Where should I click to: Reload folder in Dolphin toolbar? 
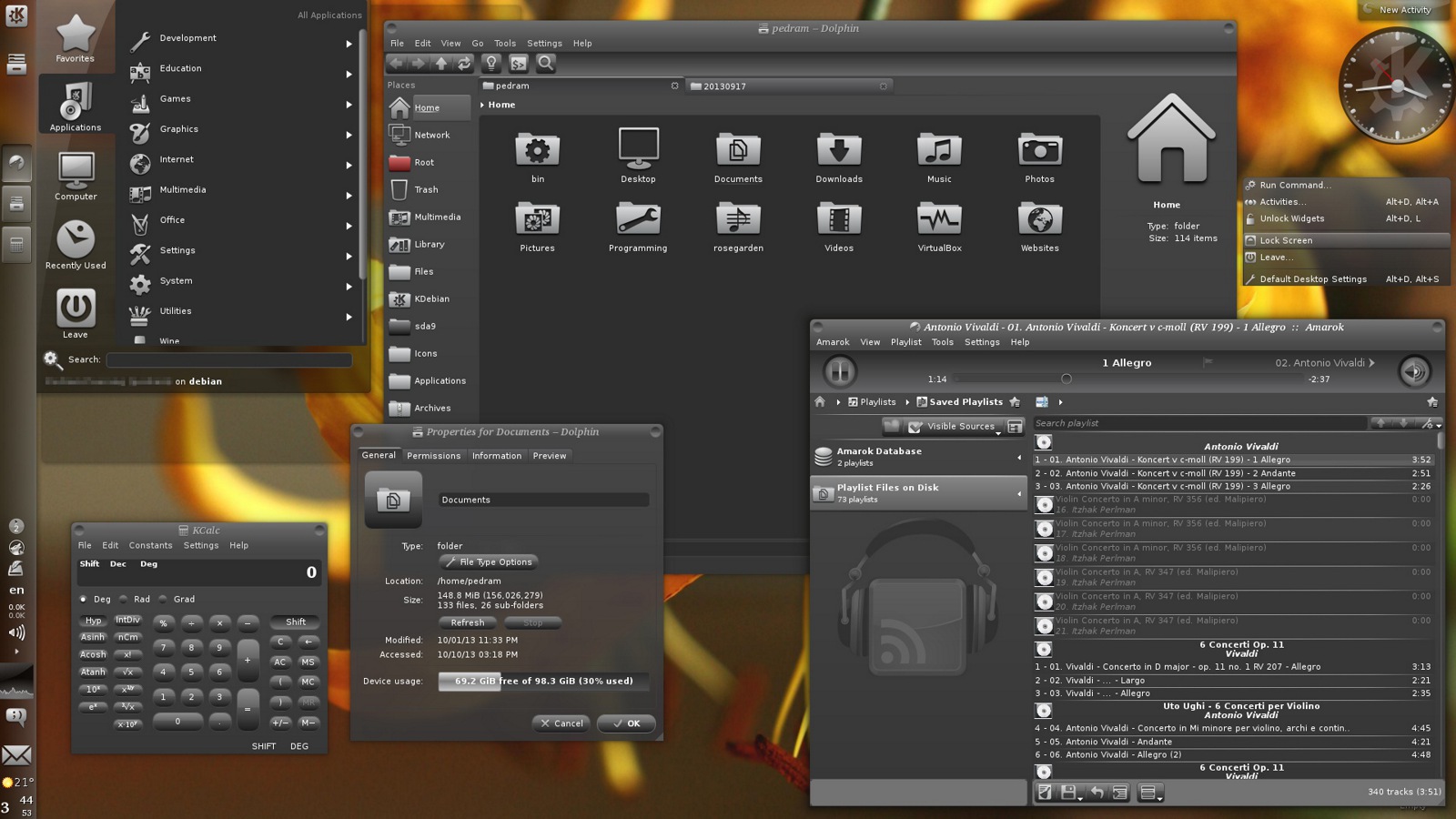(464, 64)
